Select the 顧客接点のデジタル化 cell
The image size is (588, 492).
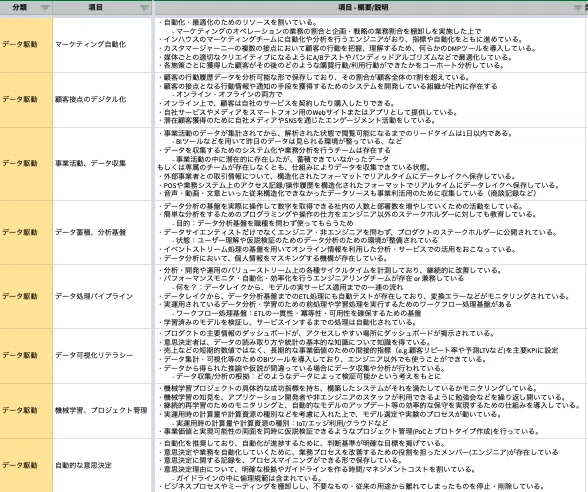(x=102, y=100)
